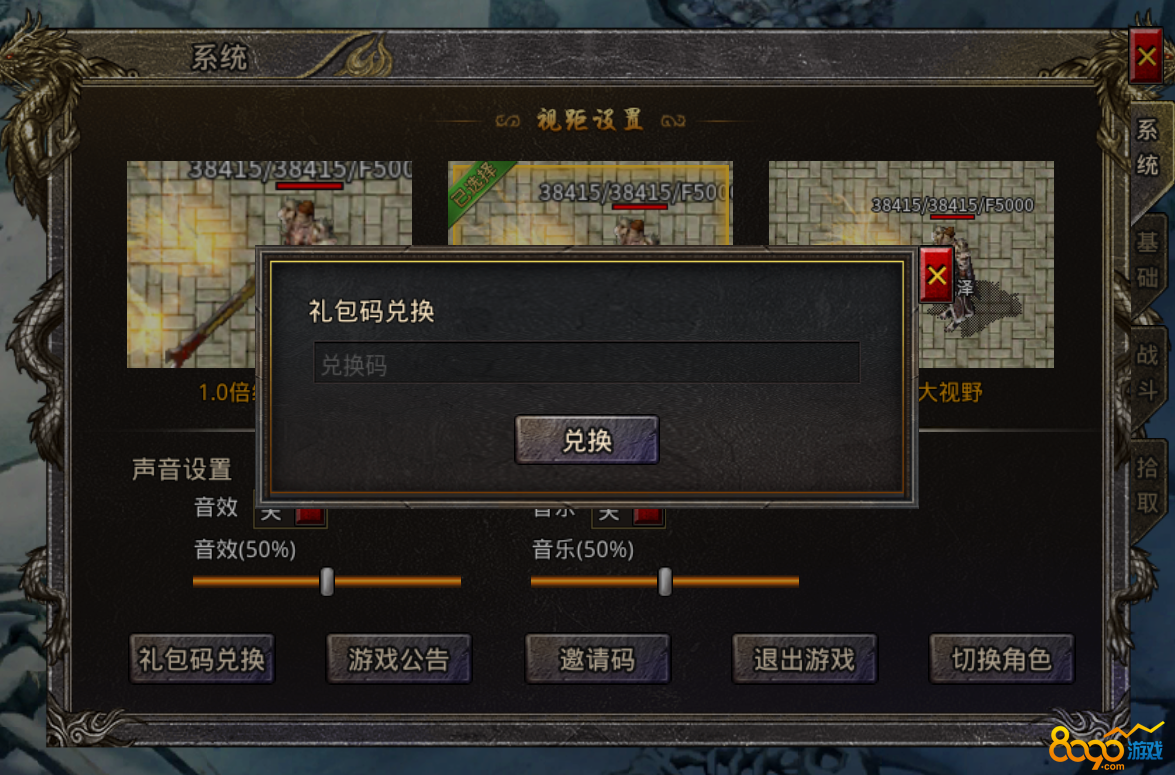Click 切换角色 to switch character

coord(1001,659)
